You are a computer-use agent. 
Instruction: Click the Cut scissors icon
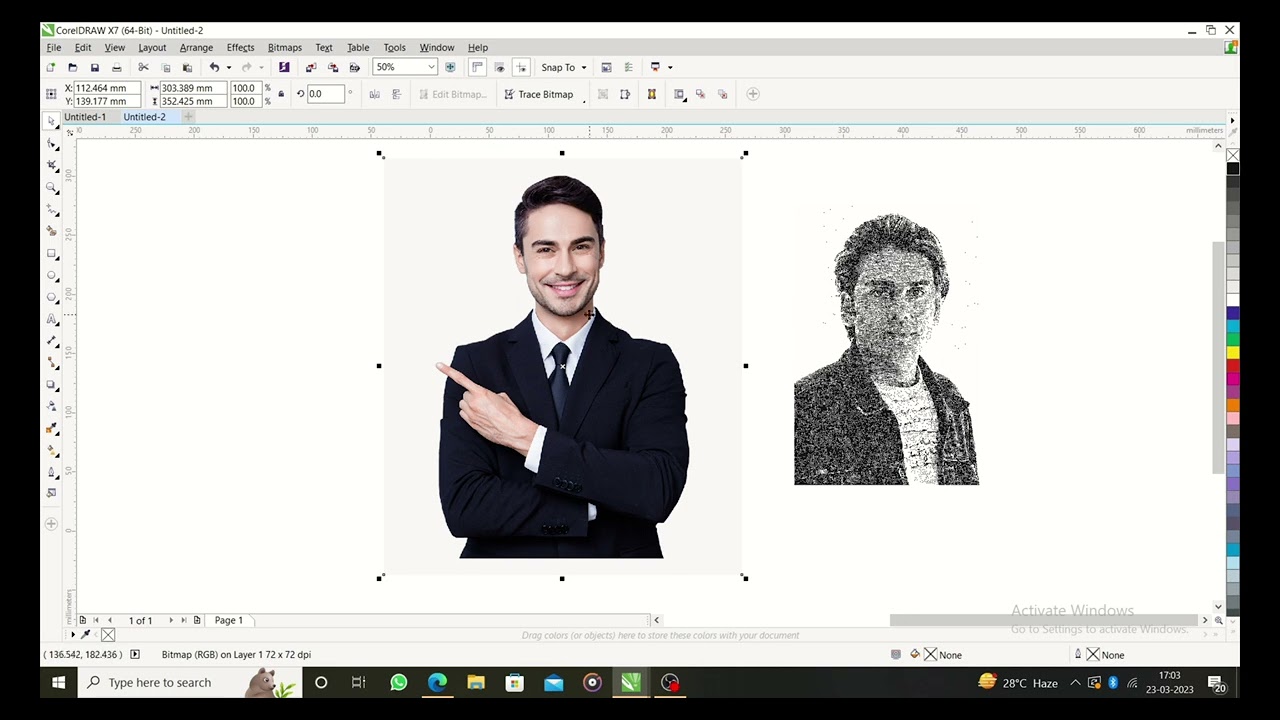[x=144, y=67]
